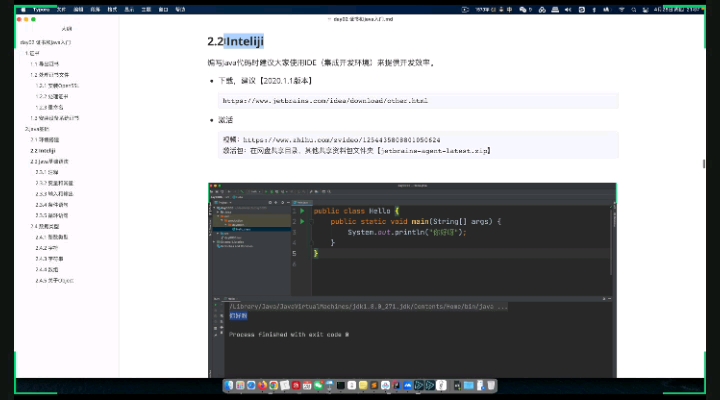Click the IntelliJ Hello class screenshot image
The image size is (720, 400).
pyautogui.click(x=412, y=280)
